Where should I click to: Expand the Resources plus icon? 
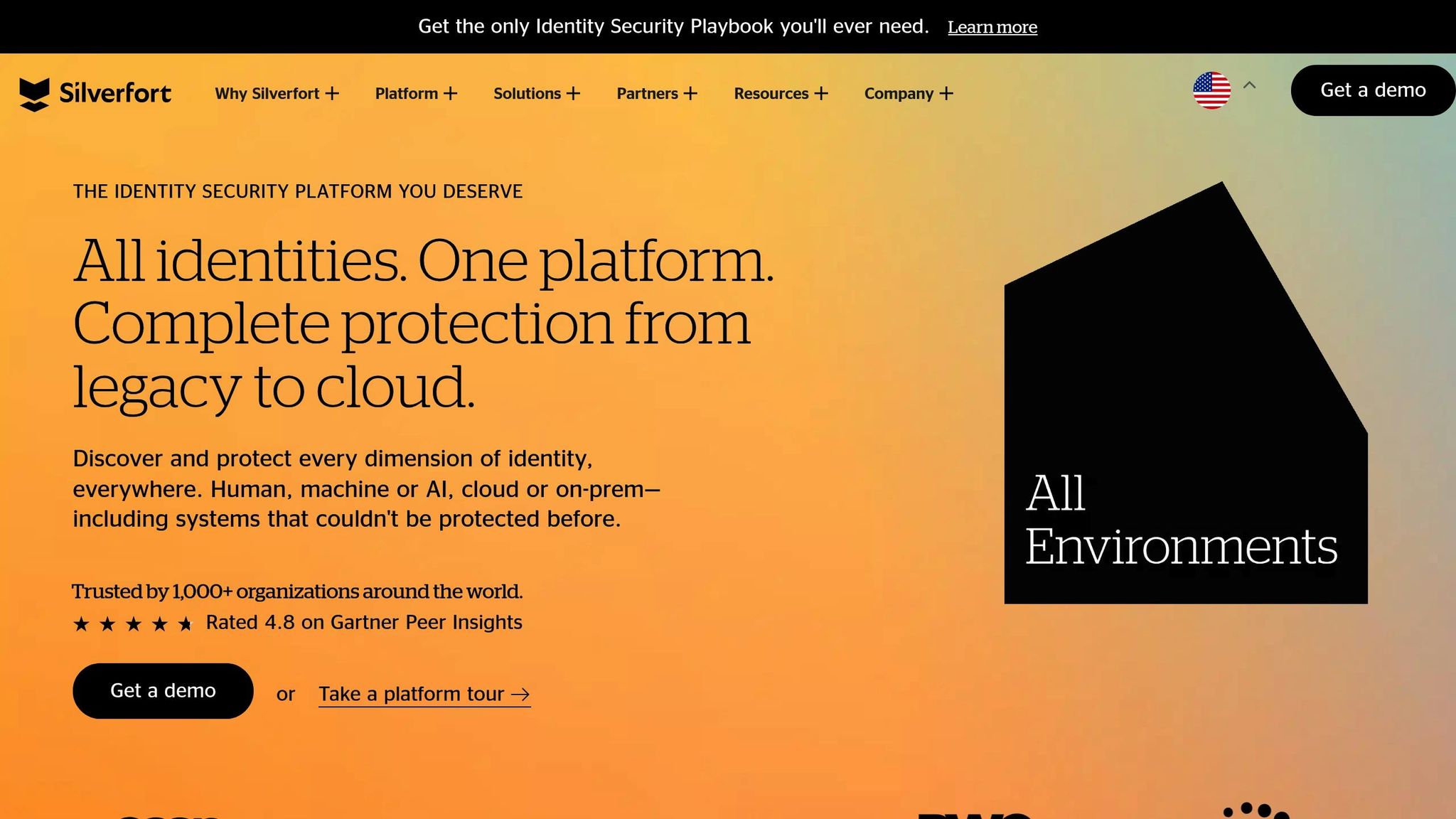[821, 94]
